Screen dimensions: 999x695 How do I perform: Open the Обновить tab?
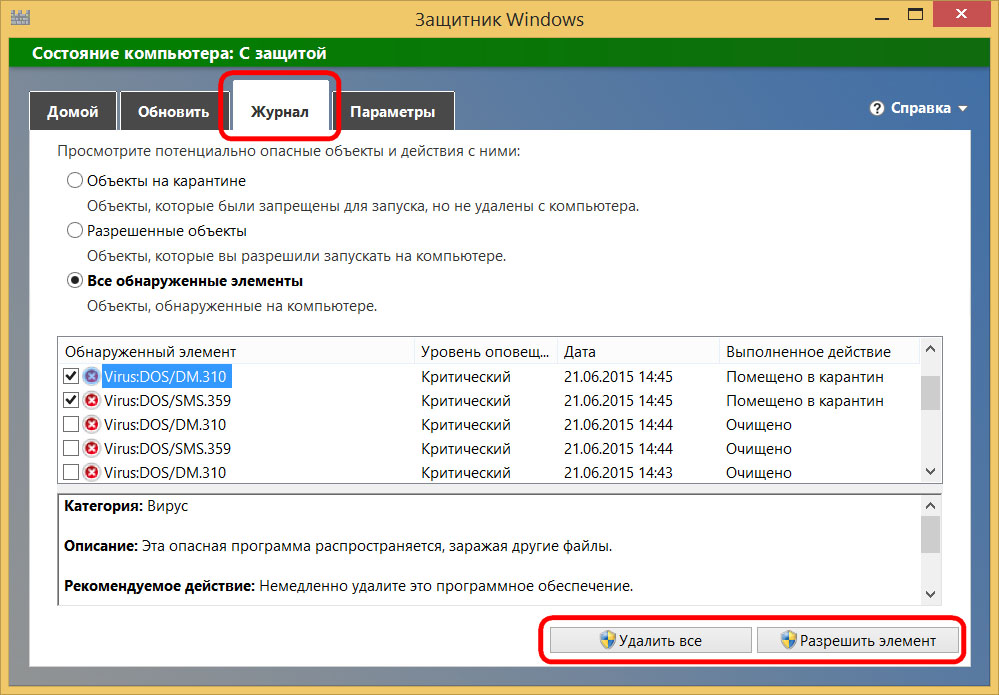click(173, 111)
